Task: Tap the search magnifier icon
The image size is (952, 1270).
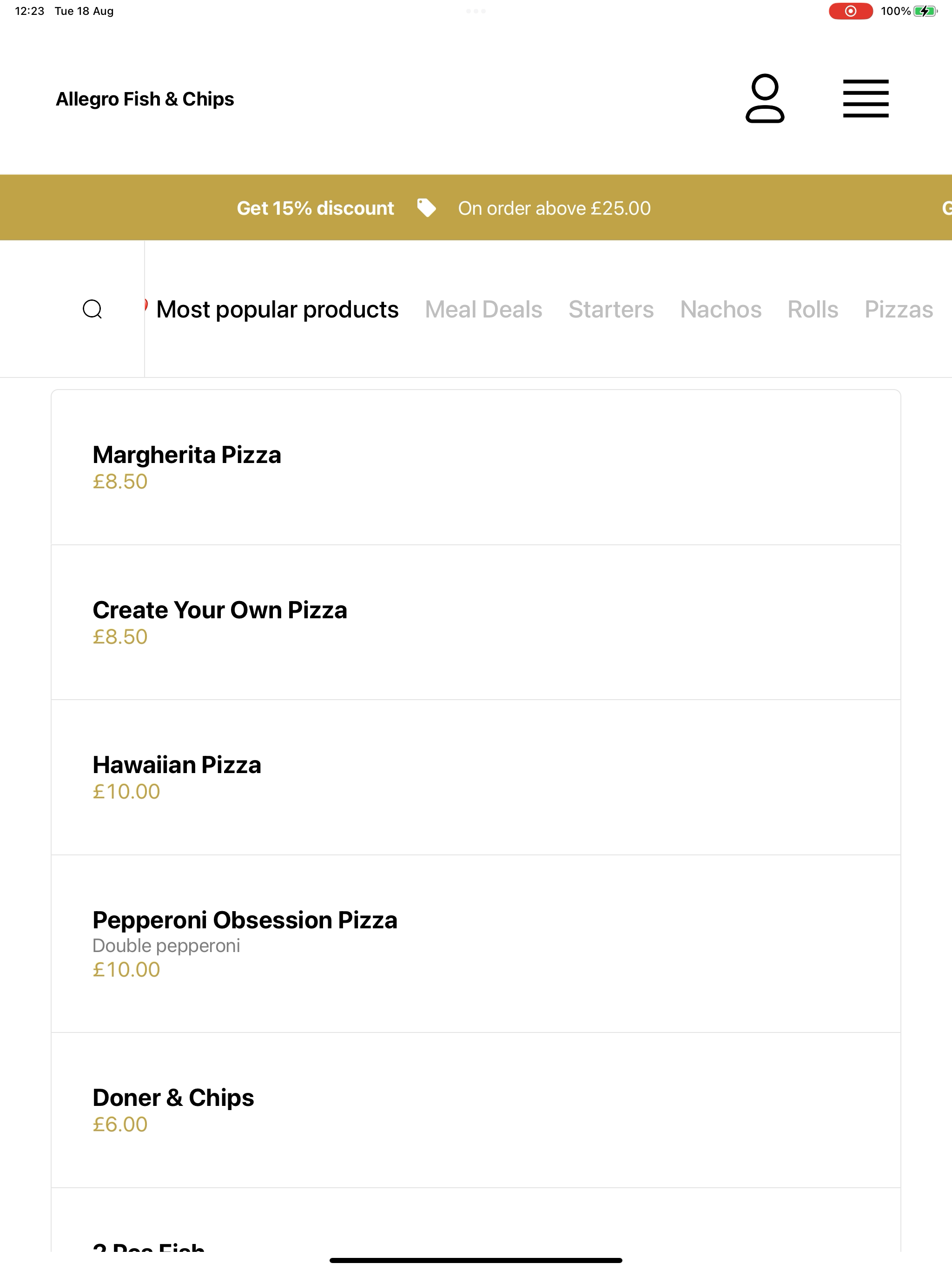Action: click(x=93, y=309)
